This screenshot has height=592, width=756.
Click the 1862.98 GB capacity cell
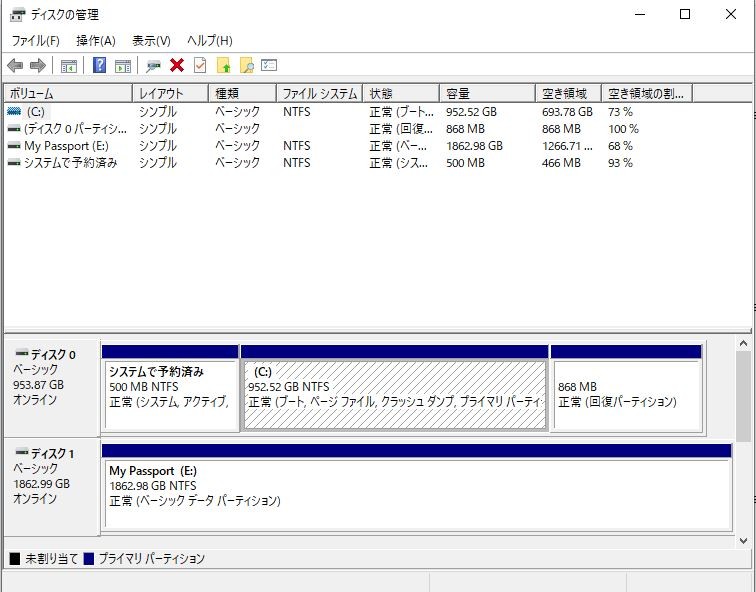tap(474, 146)
